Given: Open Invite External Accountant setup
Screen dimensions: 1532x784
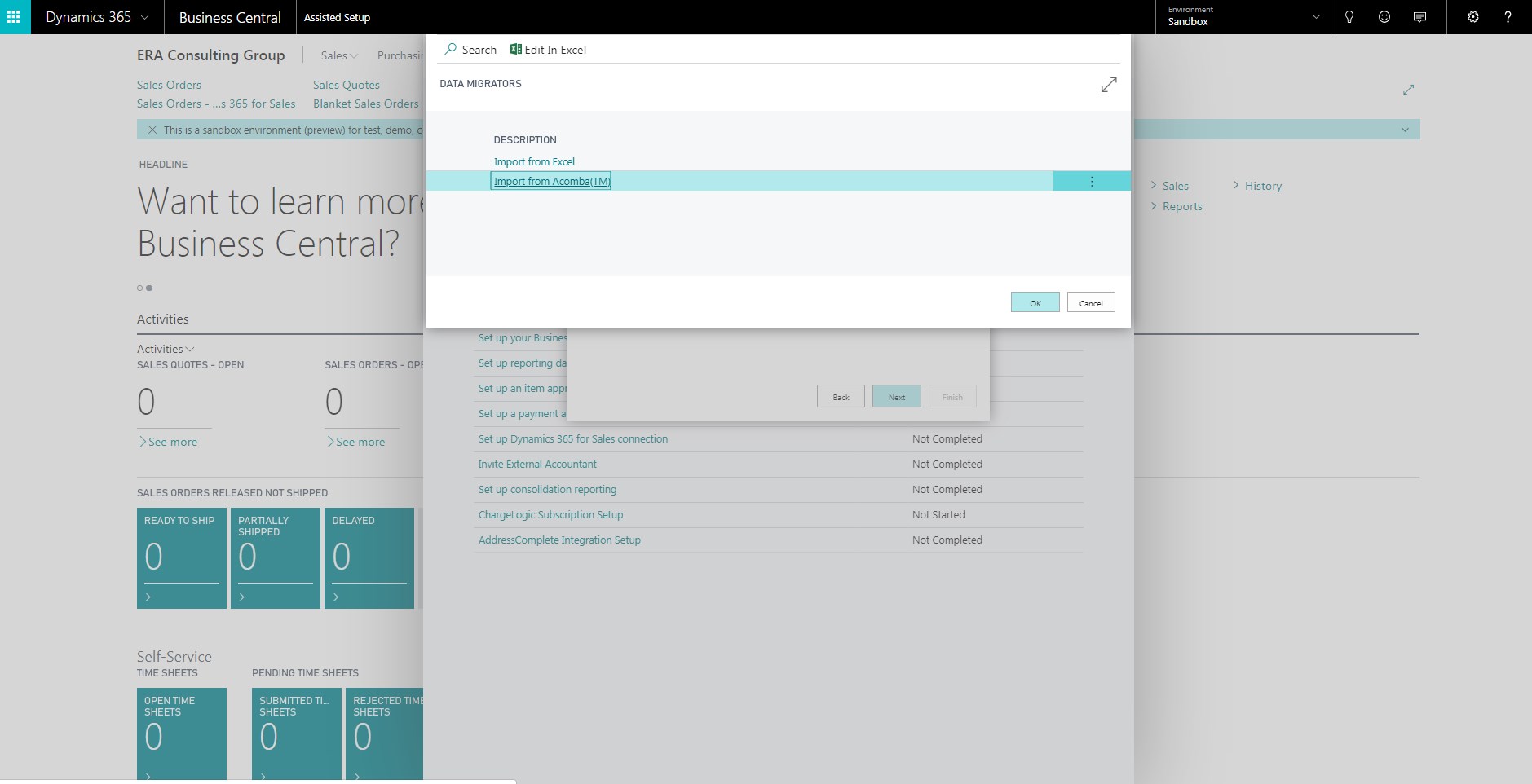Looking at the screenshot, I should [x=537, y=464].
